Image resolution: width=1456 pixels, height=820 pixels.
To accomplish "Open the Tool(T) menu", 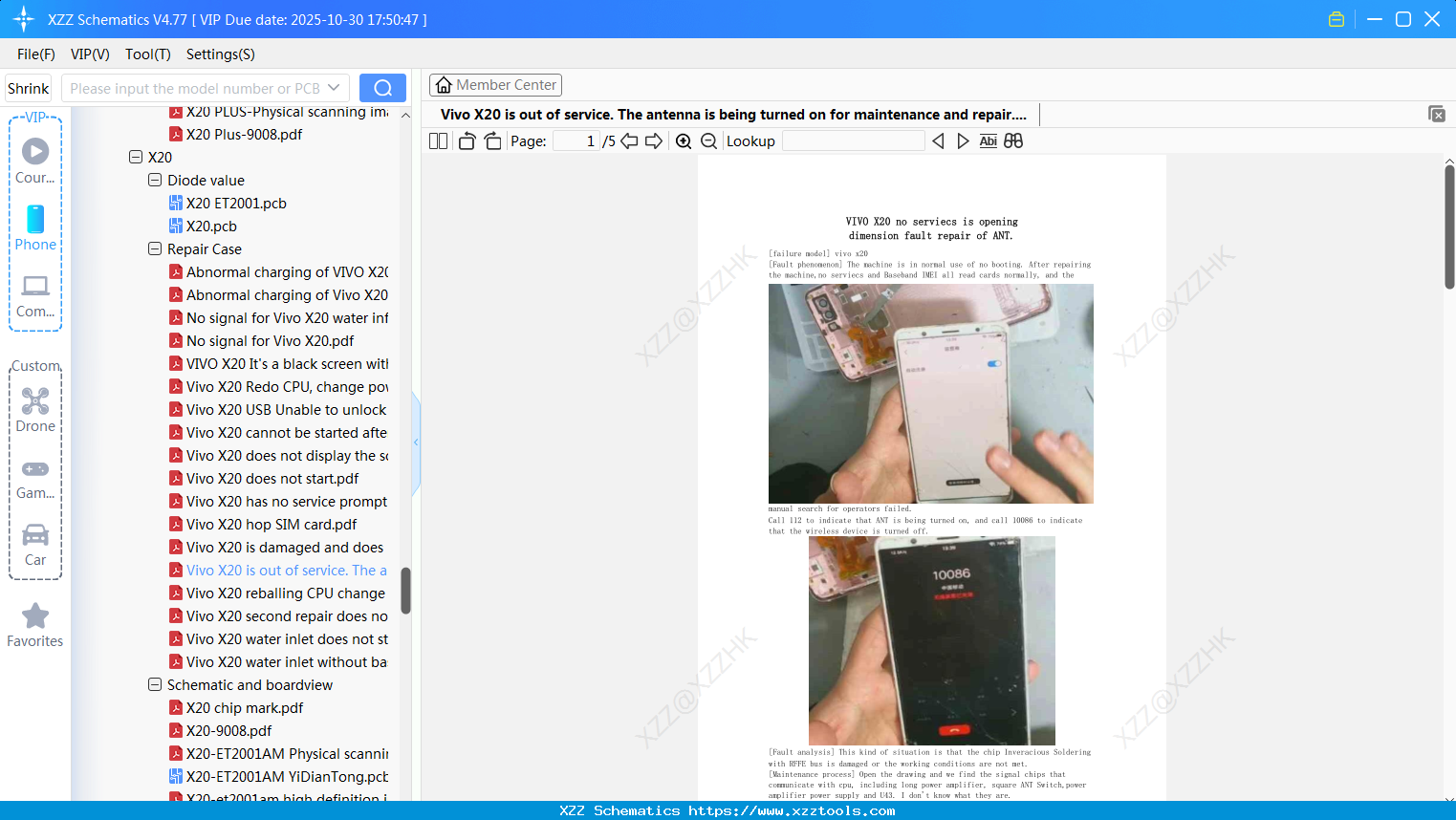I will [x=147, y=54].
